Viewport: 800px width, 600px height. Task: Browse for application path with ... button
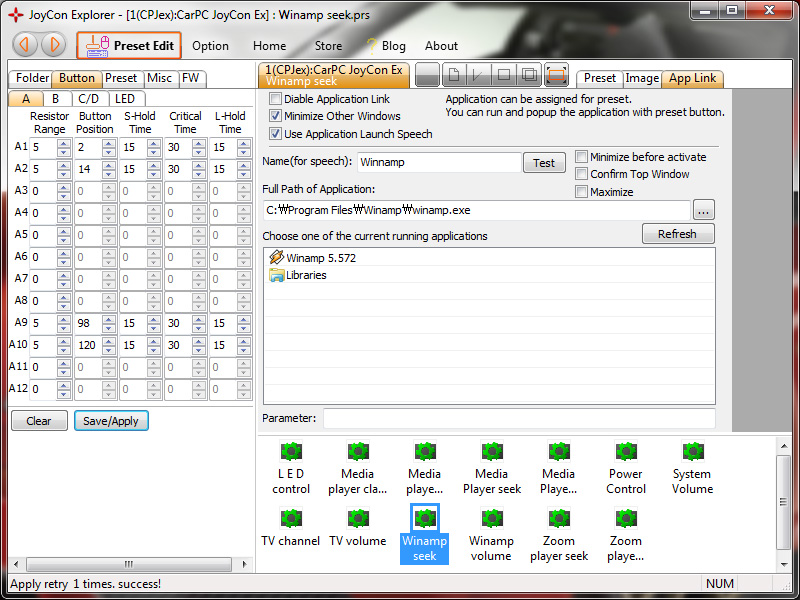pos(704,210)
